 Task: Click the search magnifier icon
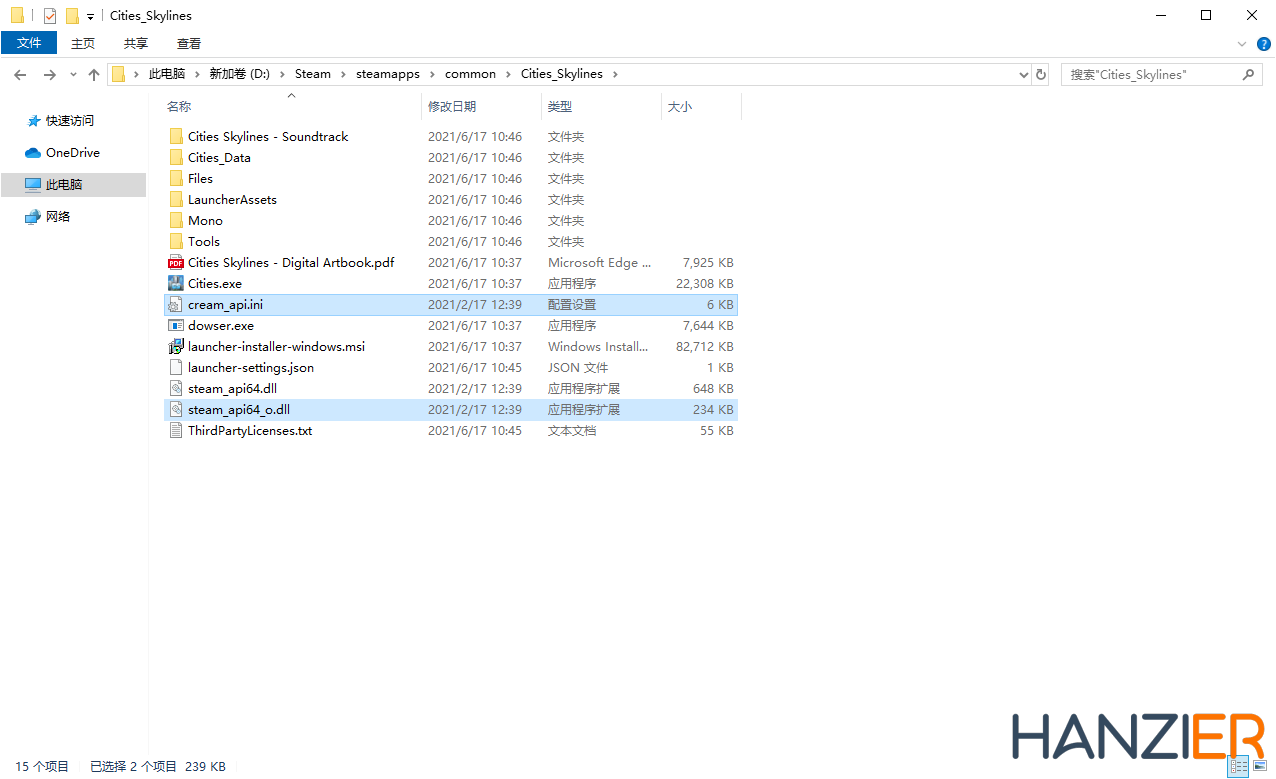tap(1247, 74)
